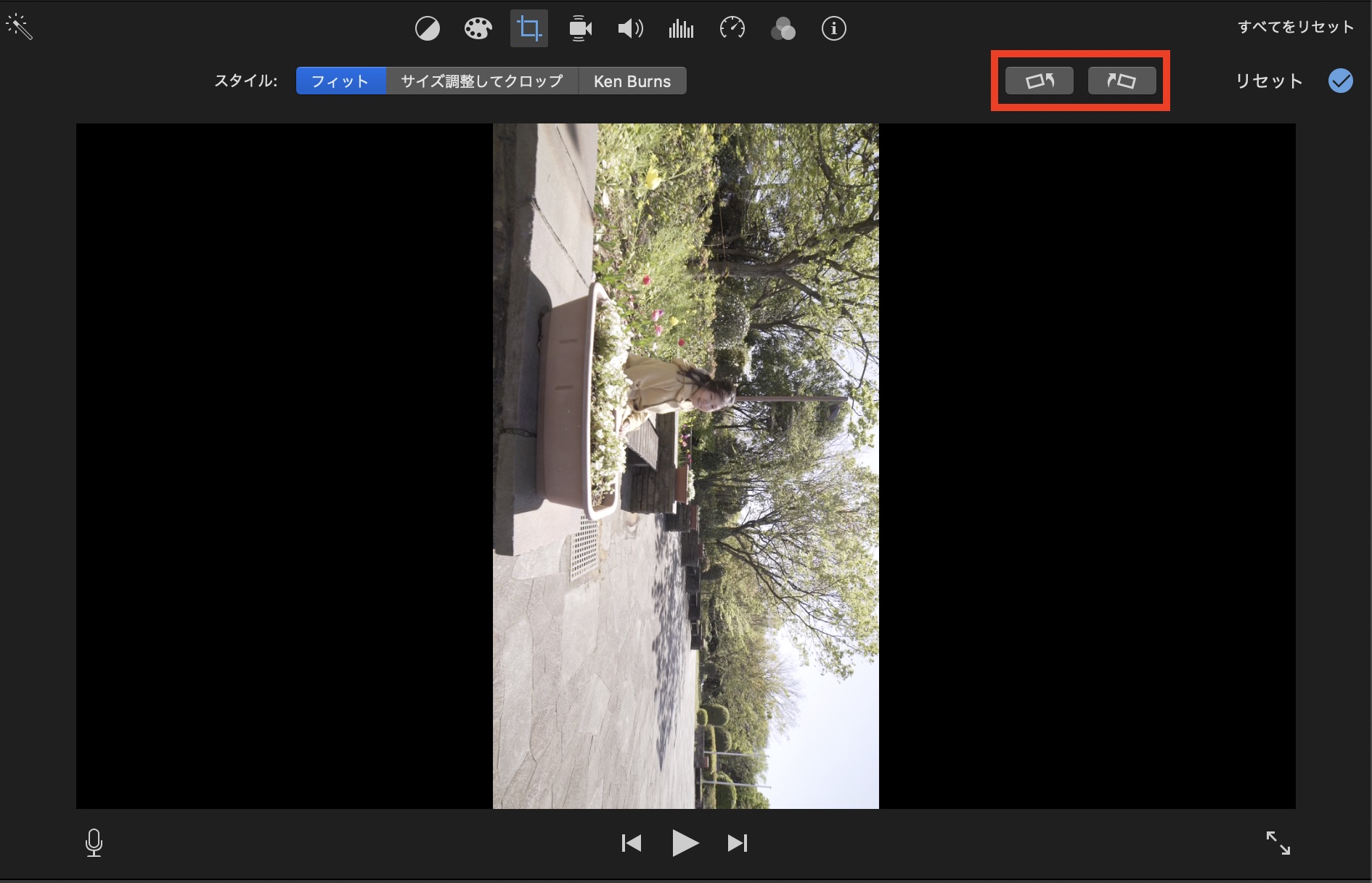Skip to the previous clip
The height and width of the screenshot is (883, 1372).
pyautogui.click(x=632, y=843)
